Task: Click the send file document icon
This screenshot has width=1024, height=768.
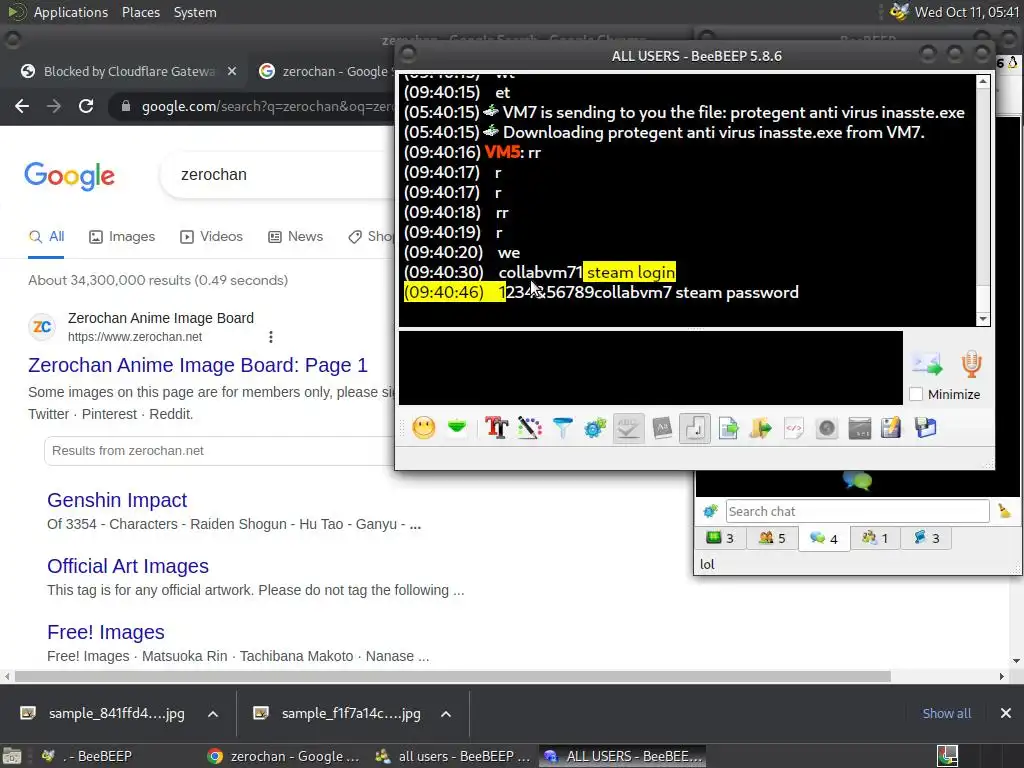Action: (728, 428)
